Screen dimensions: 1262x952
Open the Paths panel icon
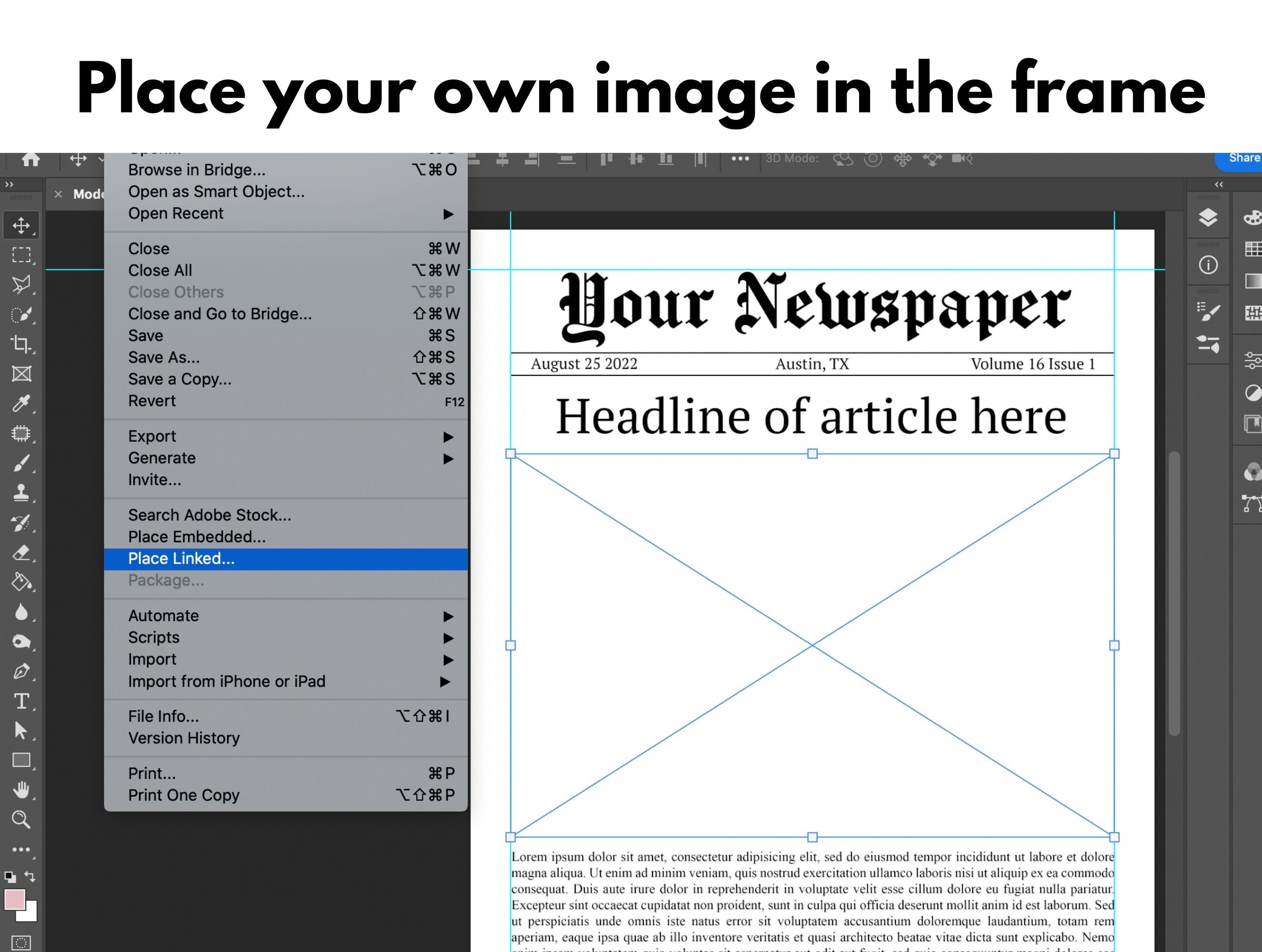coord(1253,504)
